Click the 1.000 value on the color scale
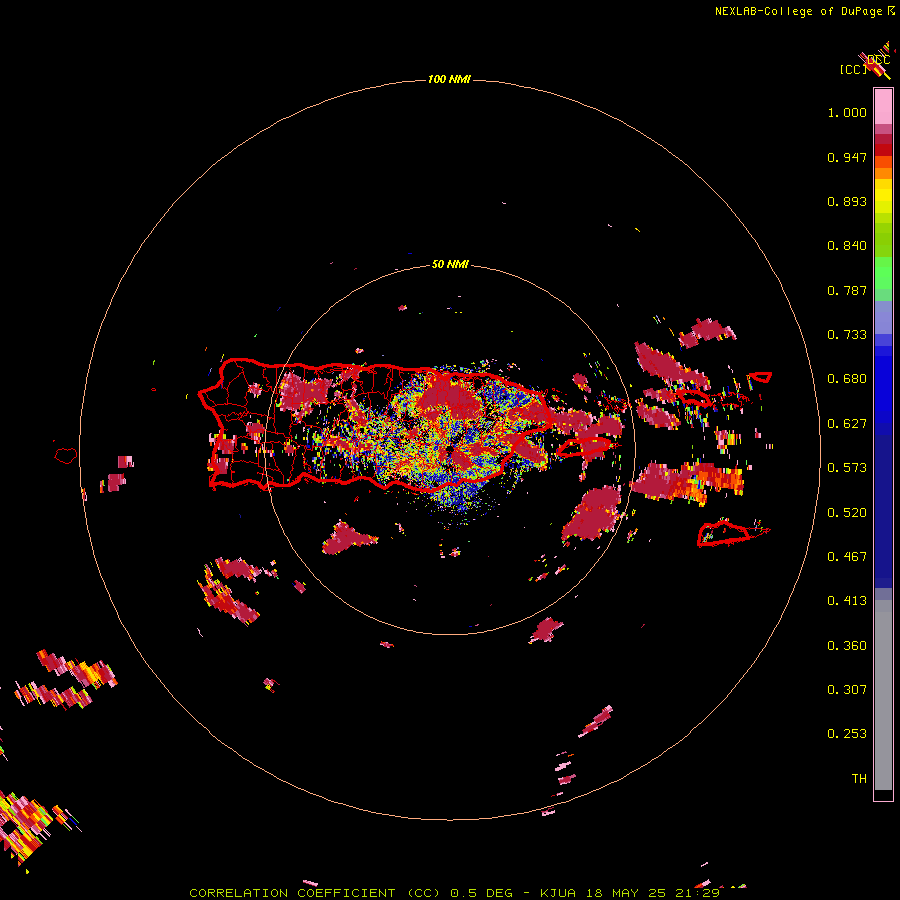Screen dimensions: 900x900 point(847,112)
